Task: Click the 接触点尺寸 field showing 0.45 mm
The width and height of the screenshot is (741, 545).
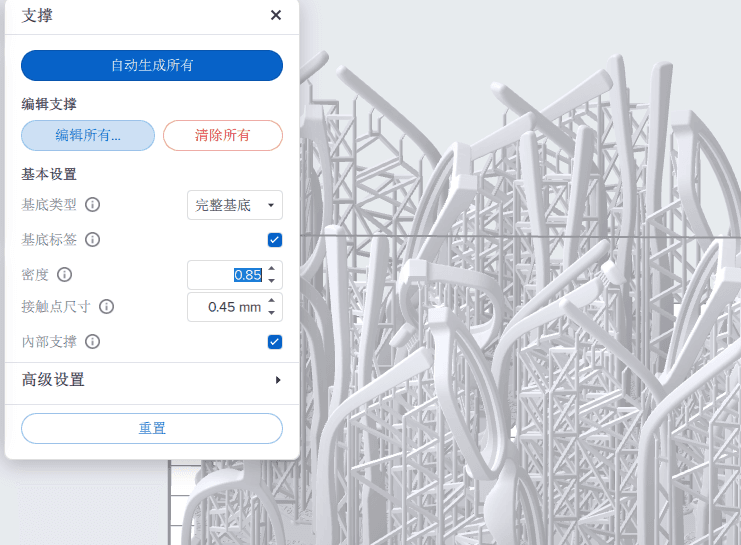Action: click(228, 307)
